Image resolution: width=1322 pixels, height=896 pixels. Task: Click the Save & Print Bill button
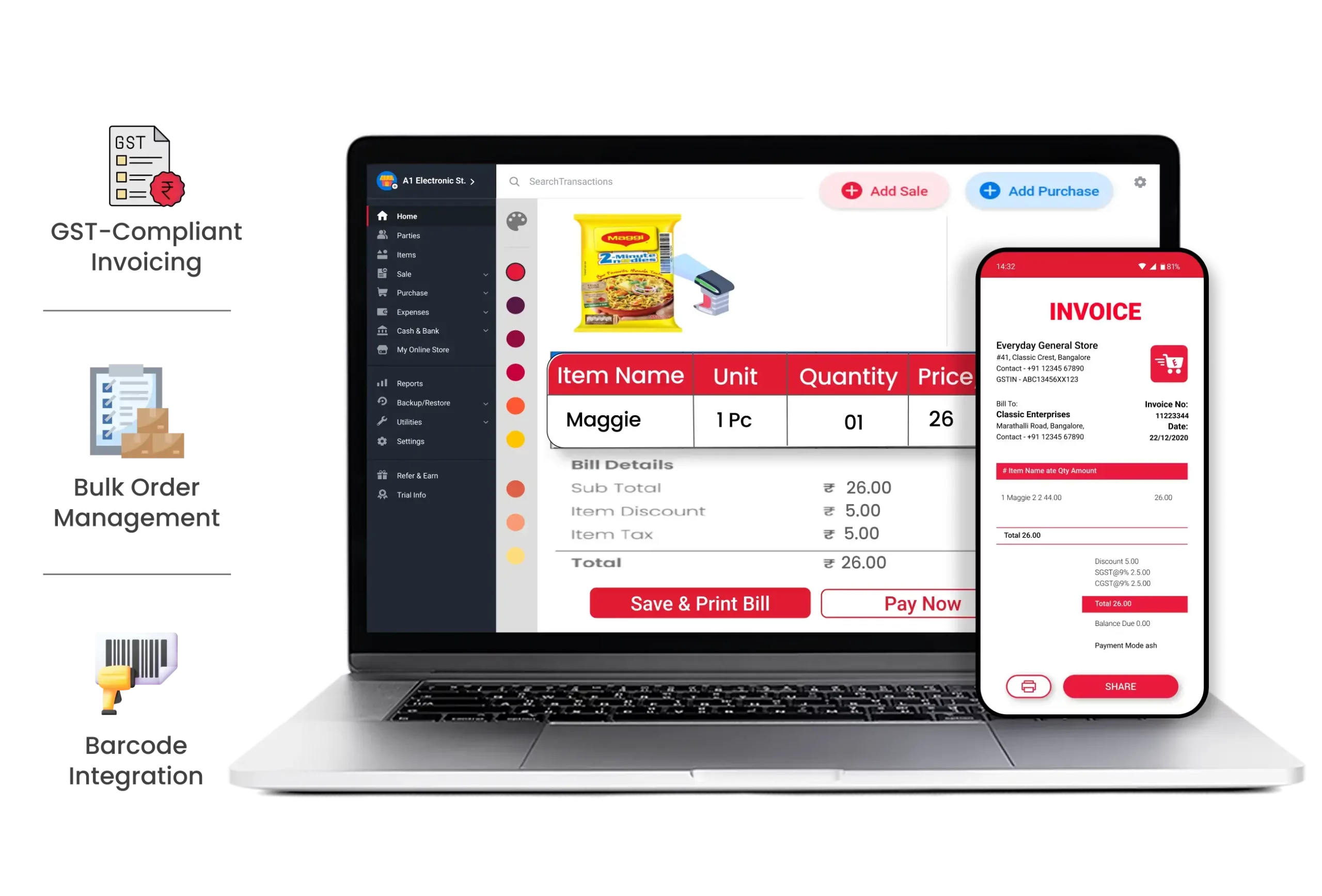(701, 603)
